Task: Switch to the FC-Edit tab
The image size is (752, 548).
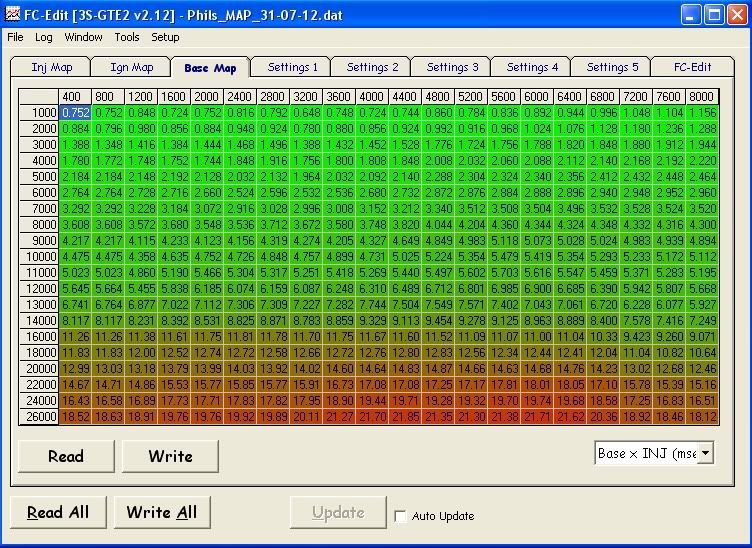Action: [692, 67]
